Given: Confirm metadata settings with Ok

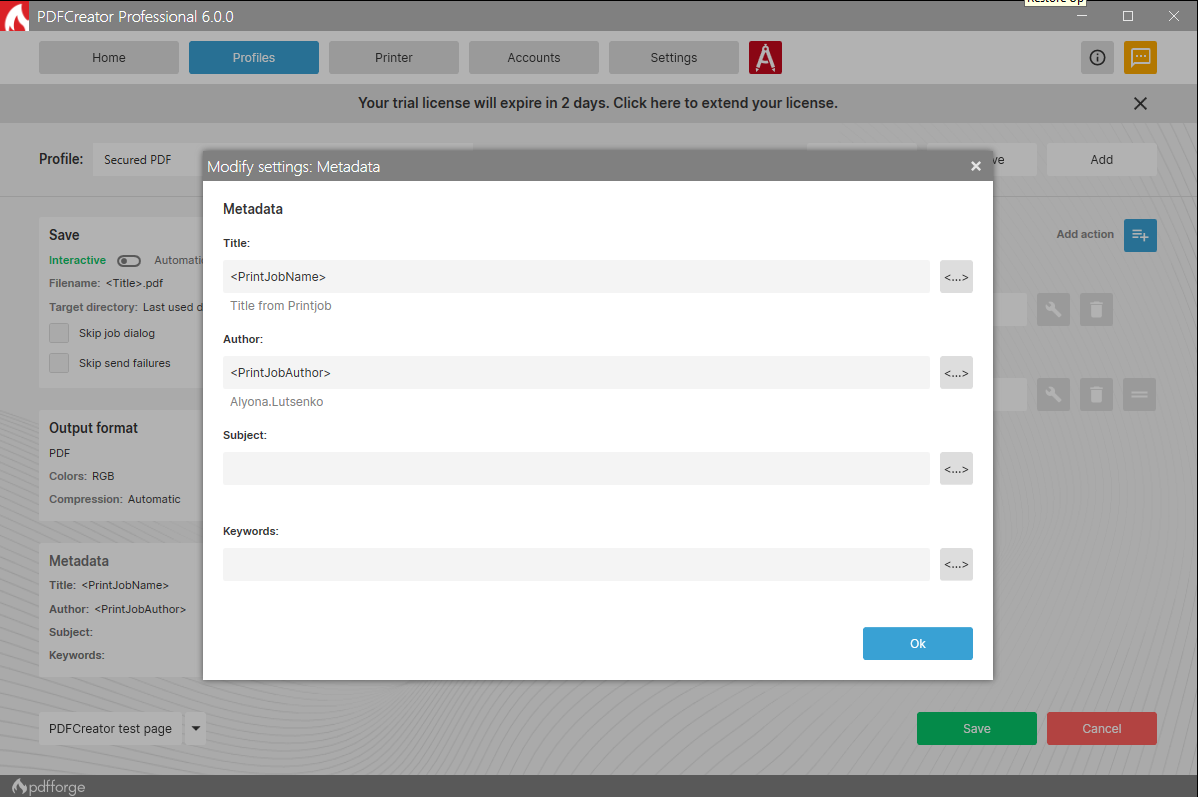Looking at the screenshot, I should pyautogui.click(x=917, y=643).
